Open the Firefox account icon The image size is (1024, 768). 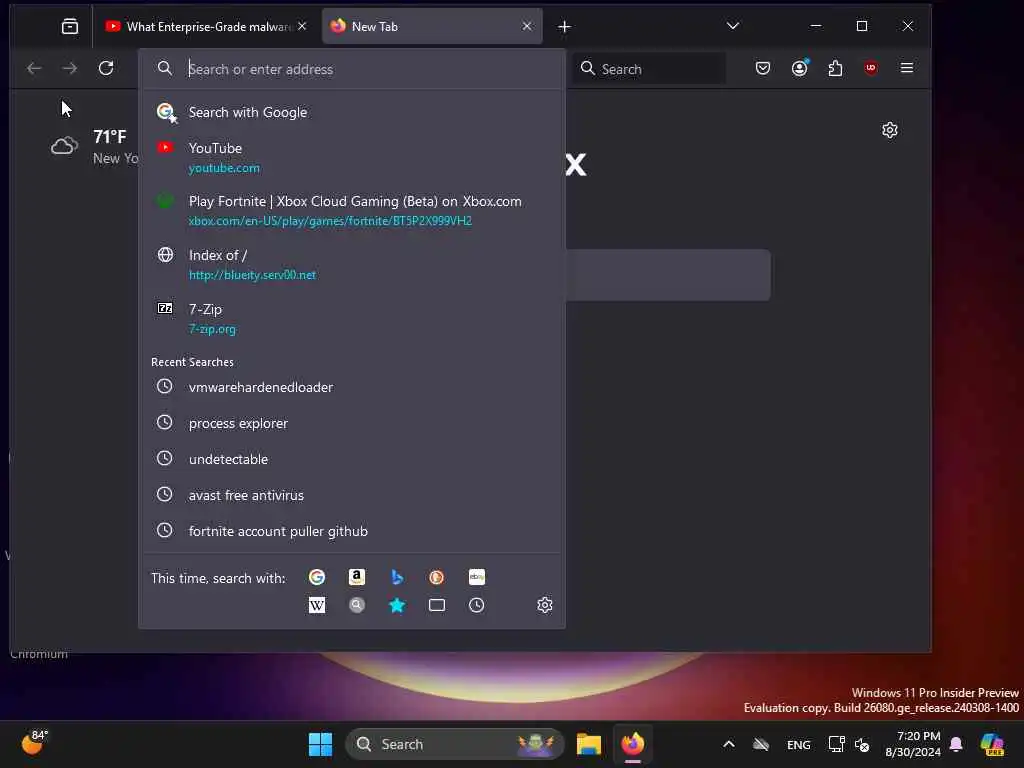click(x=799, y=68)
